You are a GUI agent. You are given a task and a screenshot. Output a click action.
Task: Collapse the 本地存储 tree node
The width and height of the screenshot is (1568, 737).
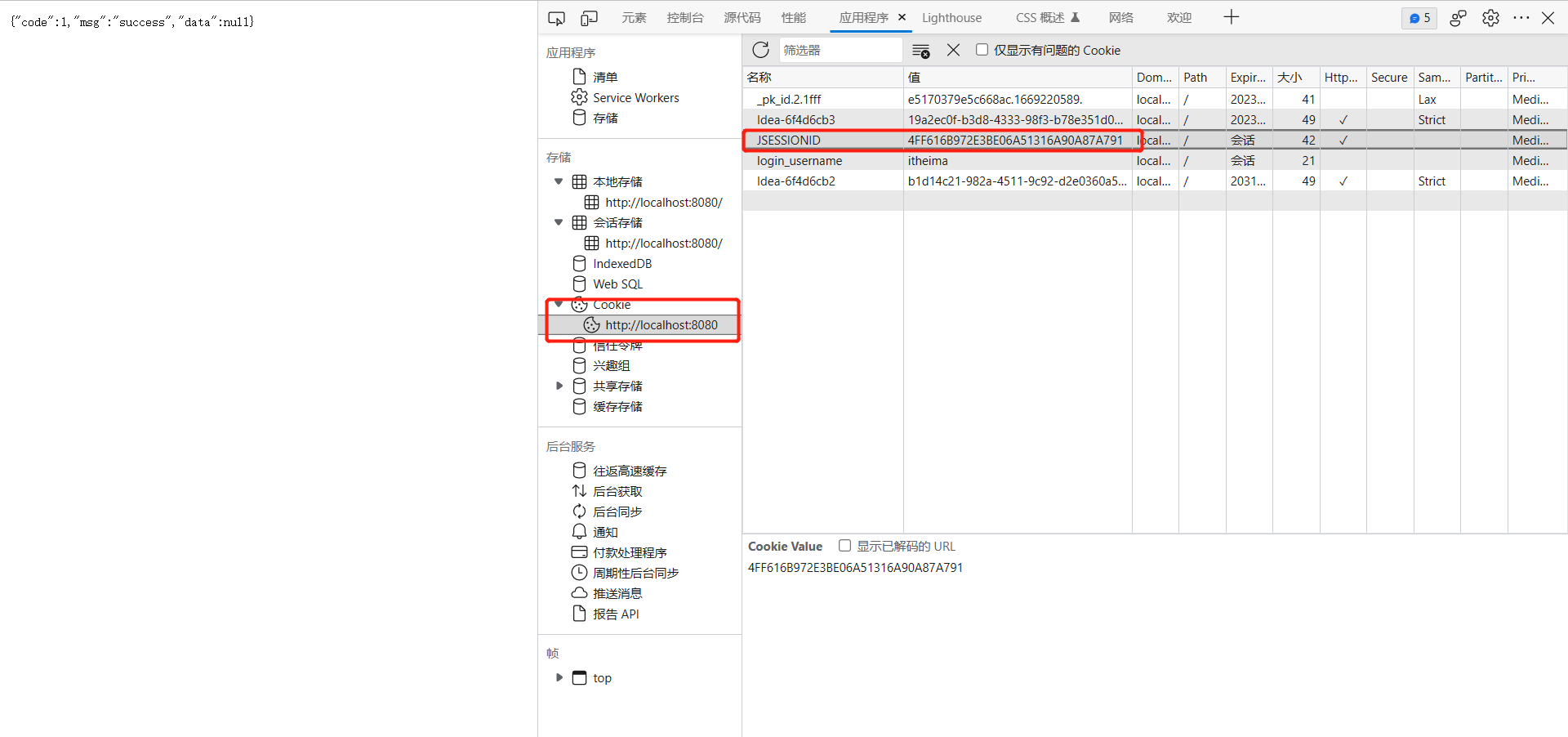pyautogui.click(x=559, y=181)
